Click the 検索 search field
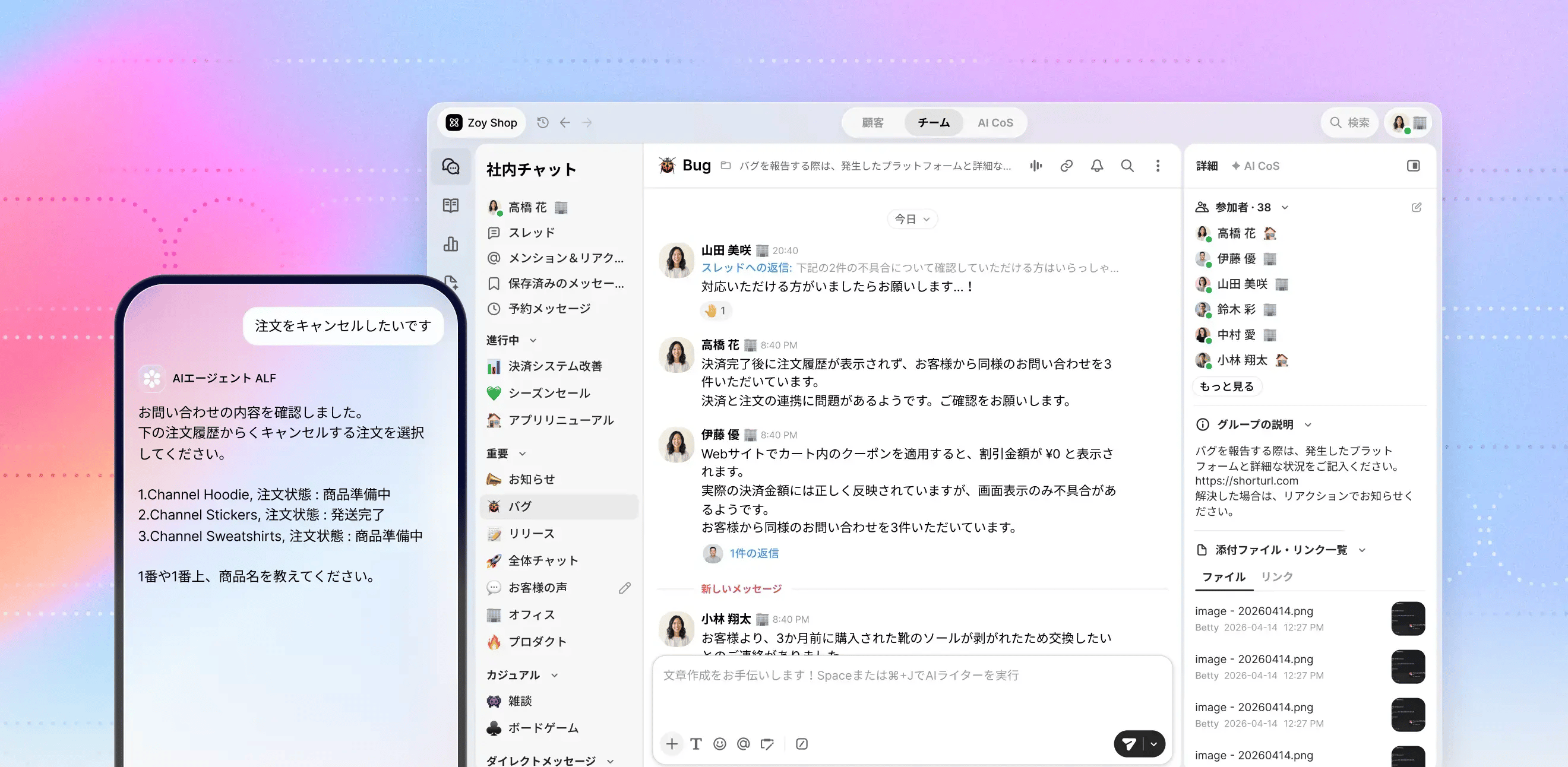This screenshot has height=767, width=1568. coord(1349,123)
